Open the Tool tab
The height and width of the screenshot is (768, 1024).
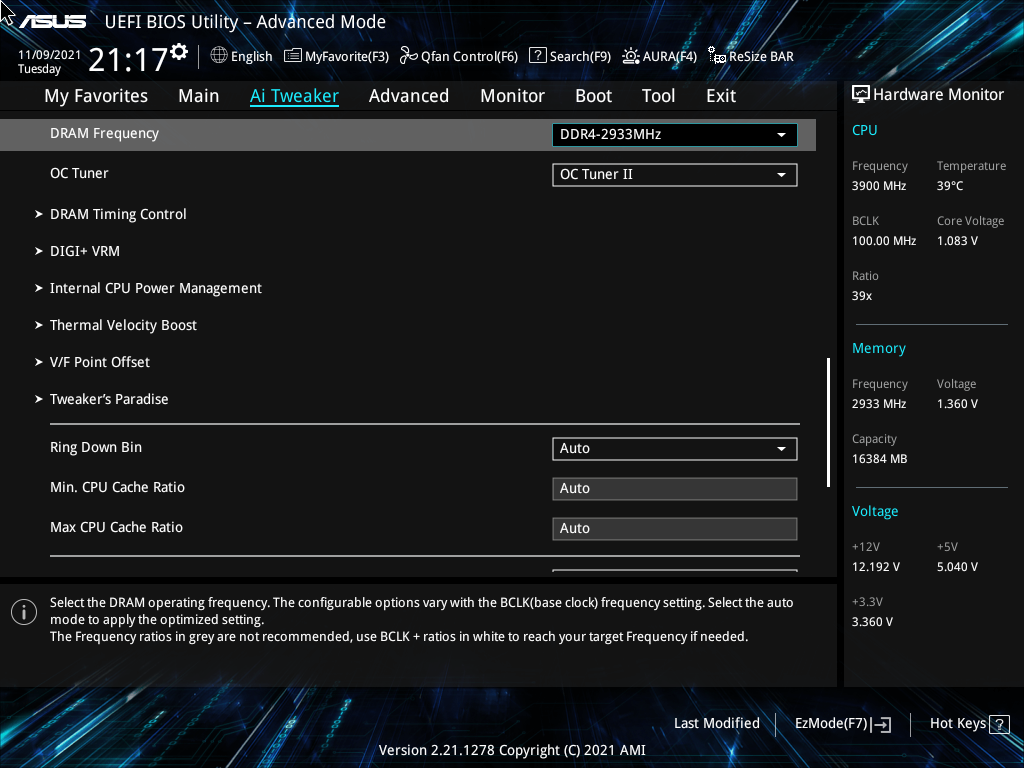(658, 96)
